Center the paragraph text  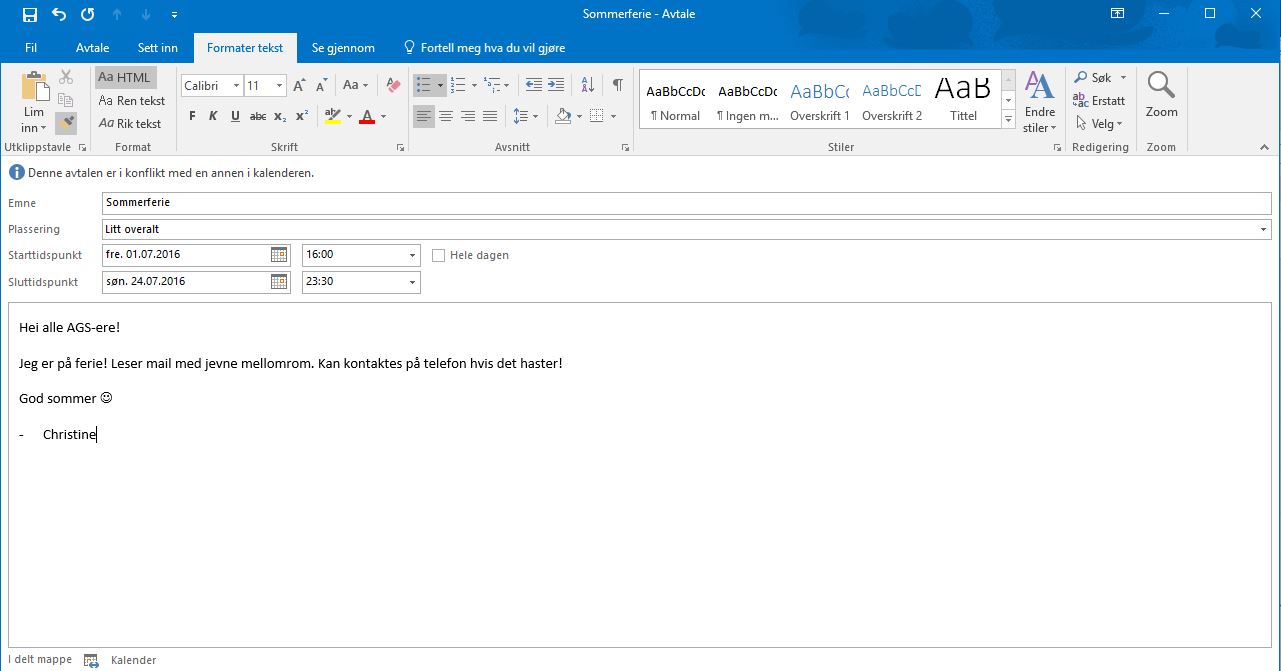(446, 116)
